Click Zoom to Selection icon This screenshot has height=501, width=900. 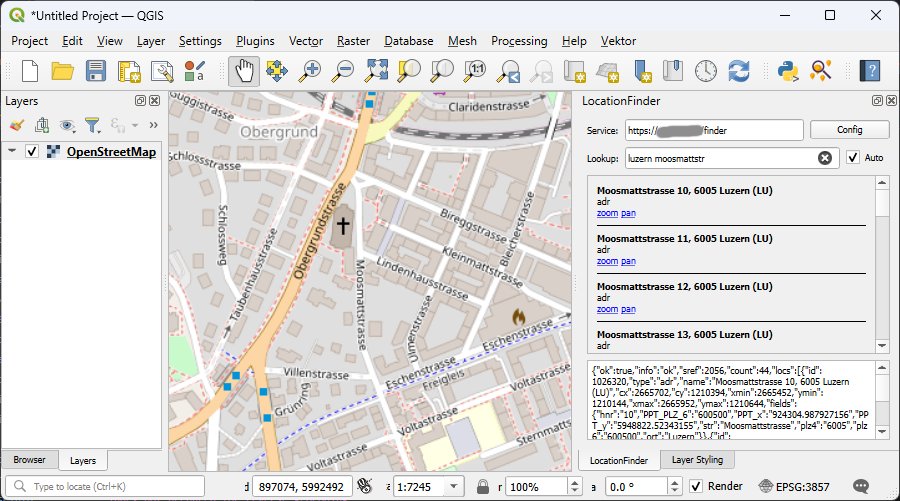click(x=409, y=71)
